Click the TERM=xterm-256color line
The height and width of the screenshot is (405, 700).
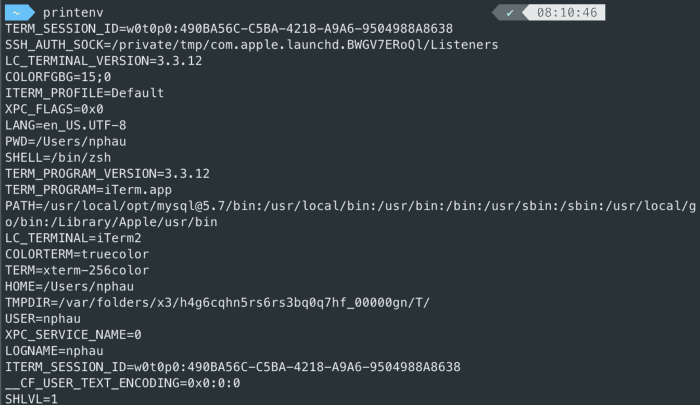[x=77, y=269]
